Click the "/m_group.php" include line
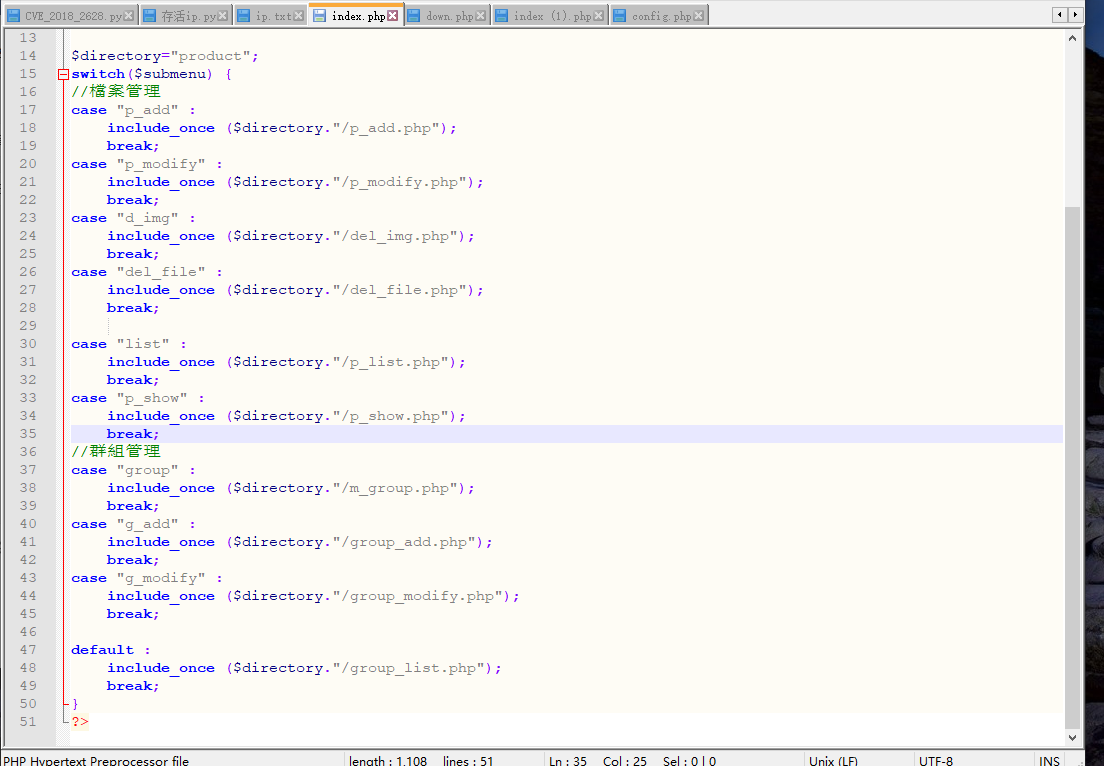 (x=291, y=488)
